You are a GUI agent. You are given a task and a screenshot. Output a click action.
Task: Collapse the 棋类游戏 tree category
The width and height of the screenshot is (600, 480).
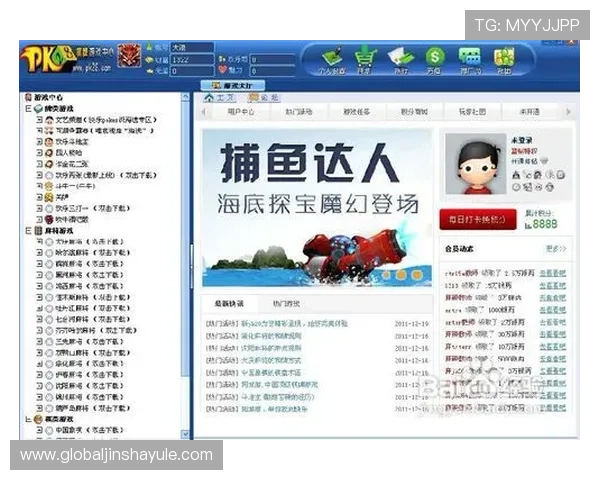tap(25, 419)
